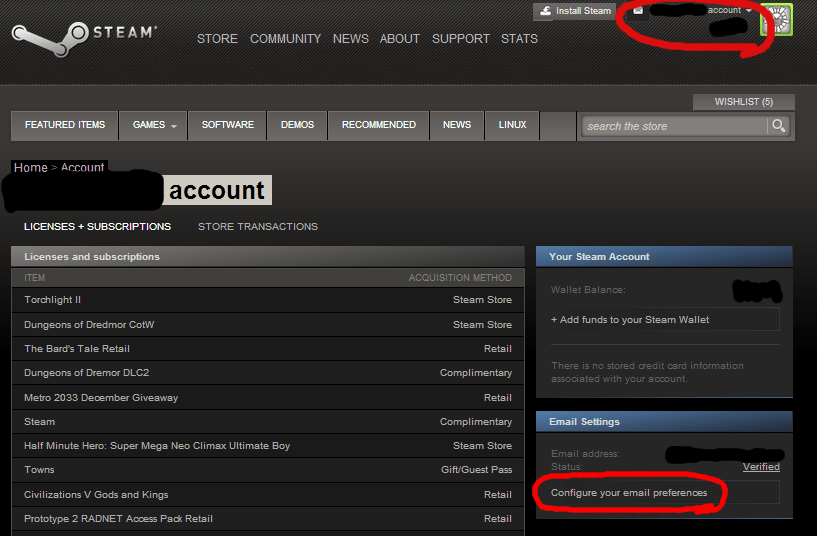Image resolution: width=817 pixels, height=536 pixels.
Task: Click the Account breadcrumb link
Action: (82, 167)
